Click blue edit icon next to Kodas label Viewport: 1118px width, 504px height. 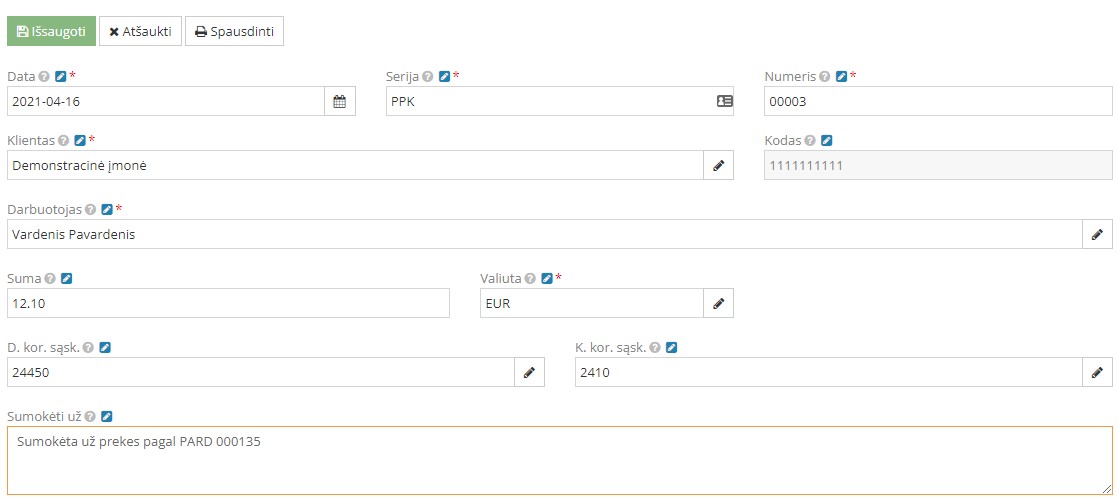click(x=827, y=141)
